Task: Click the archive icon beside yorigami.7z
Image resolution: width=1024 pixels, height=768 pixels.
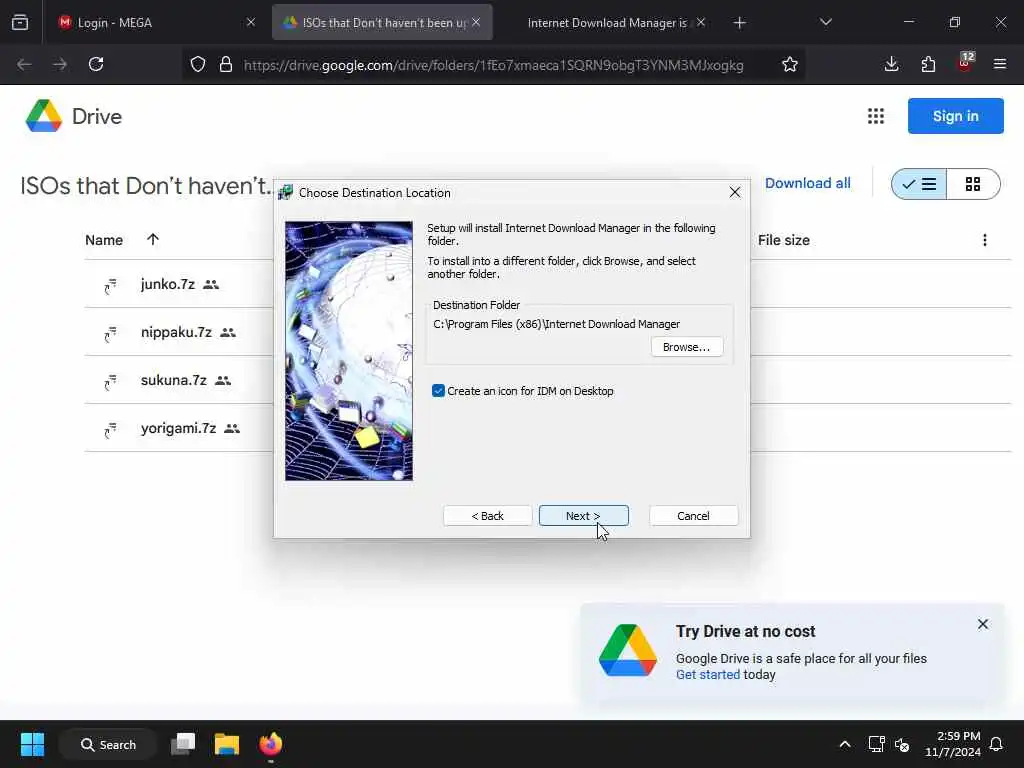Action: [110, 430]
